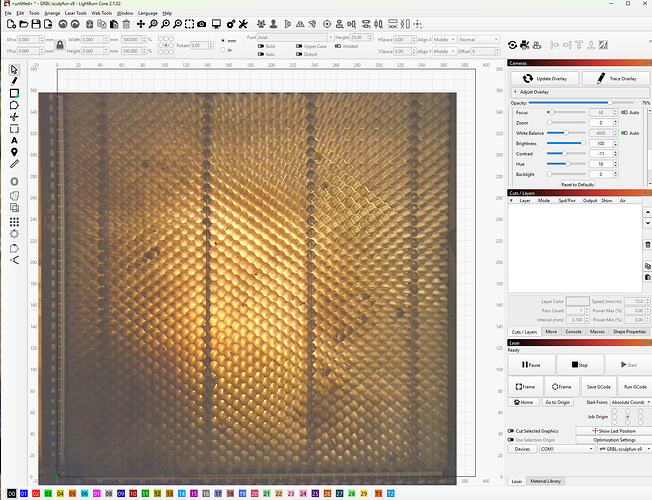The width and height of the screenshot is (652, 500).
Task: Select the Offset Shapes ring icon
Action: (x=14, y=182)
